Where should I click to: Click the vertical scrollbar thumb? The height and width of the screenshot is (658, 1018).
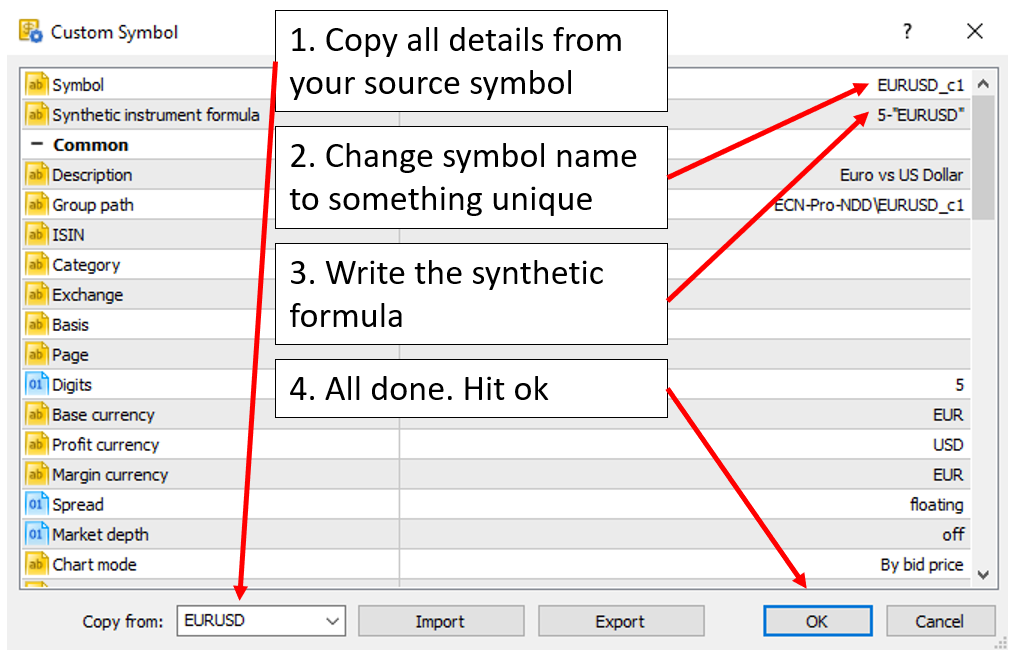(983, 158)
